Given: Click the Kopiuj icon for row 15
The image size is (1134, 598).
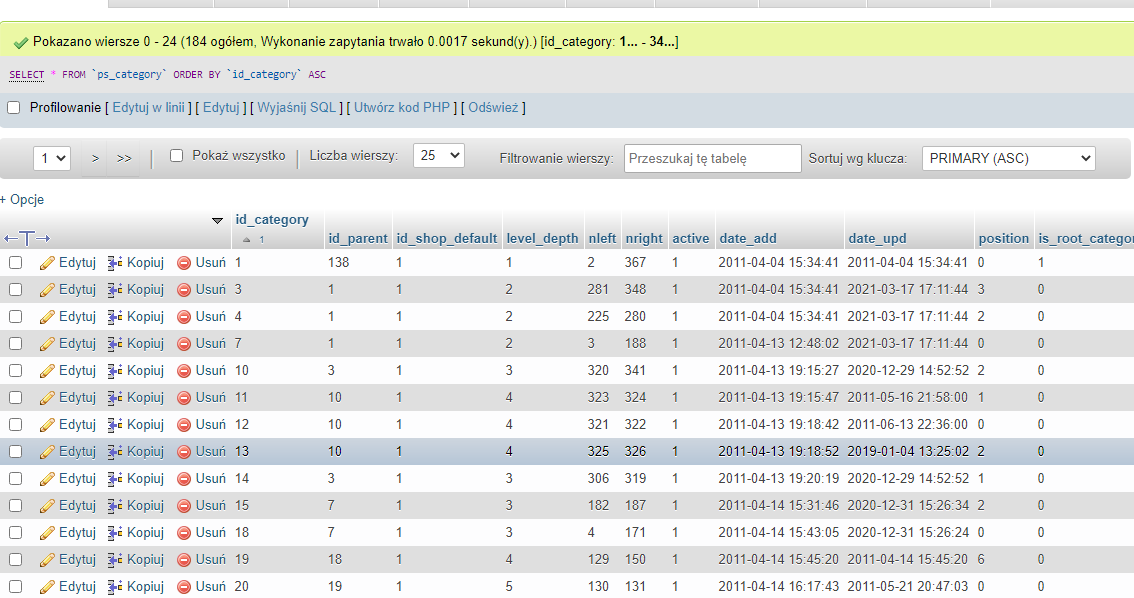Looking at the screenshot, I should click(x=115, y=506).
